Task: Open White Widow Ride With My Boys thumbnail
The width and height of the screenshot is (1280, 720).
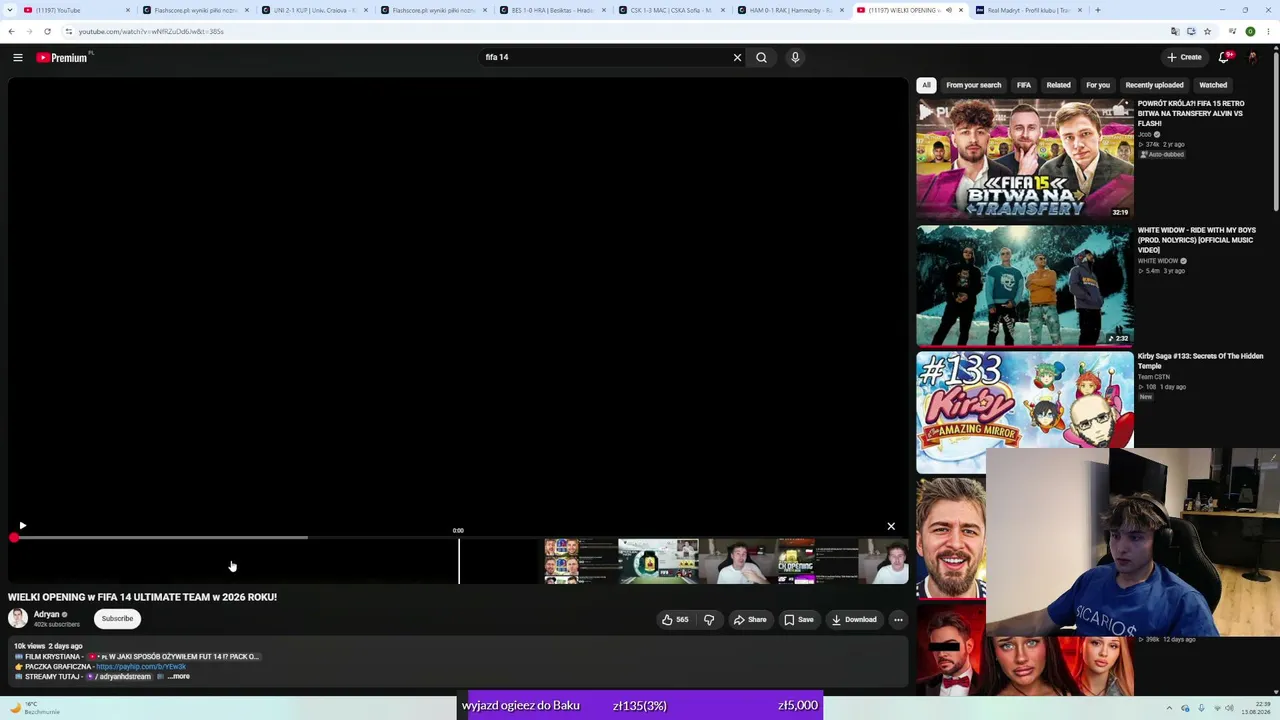Action: pos(1025,285)
